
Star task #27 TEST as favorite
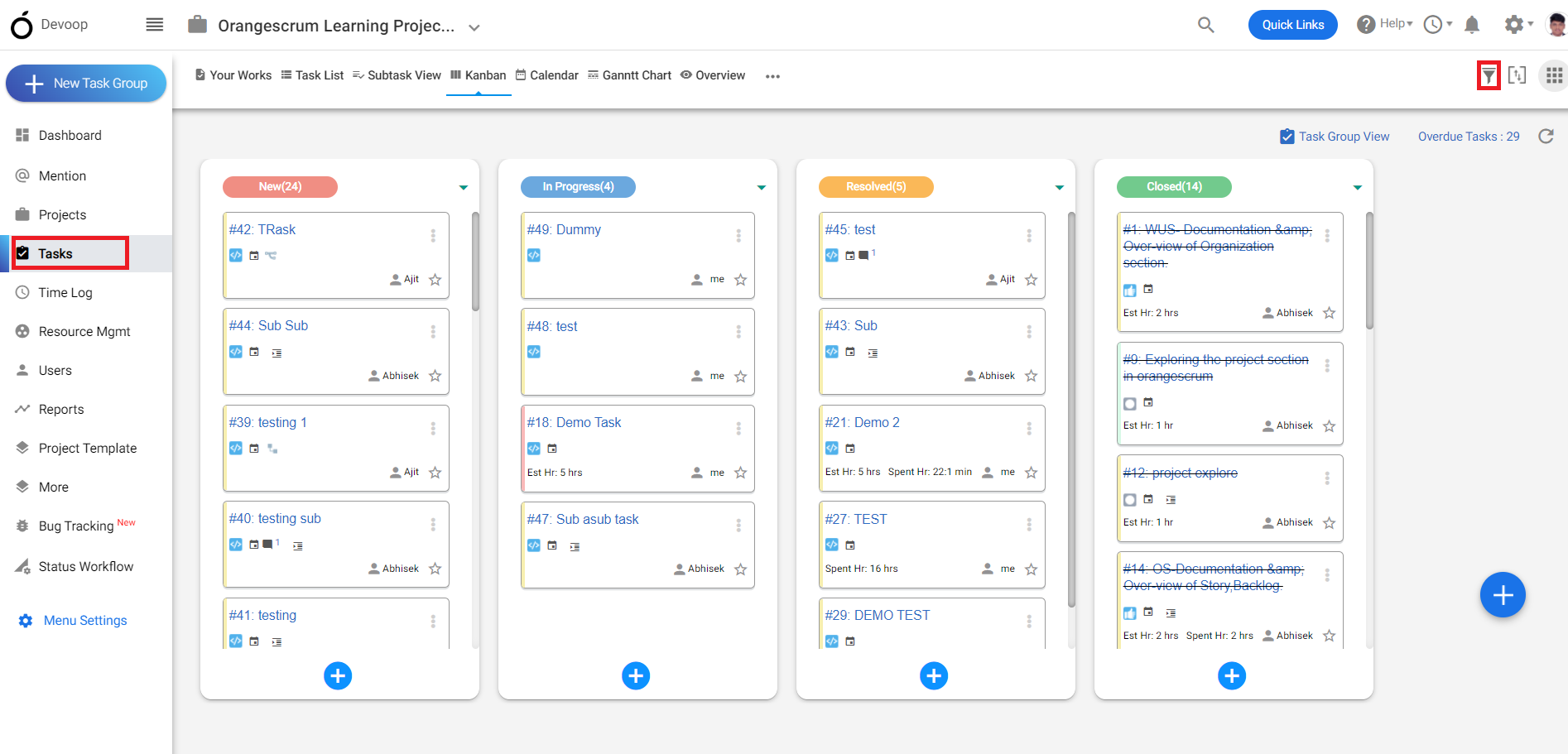[x=1032, y=569]
